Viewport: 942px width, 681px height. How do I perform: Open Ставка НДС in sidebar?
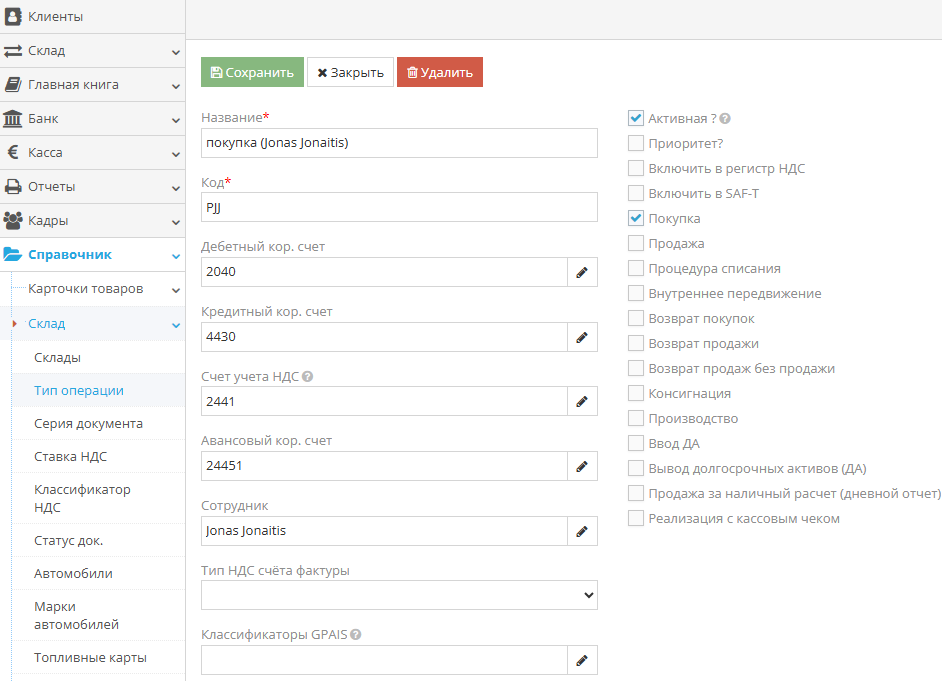(70, 456)
